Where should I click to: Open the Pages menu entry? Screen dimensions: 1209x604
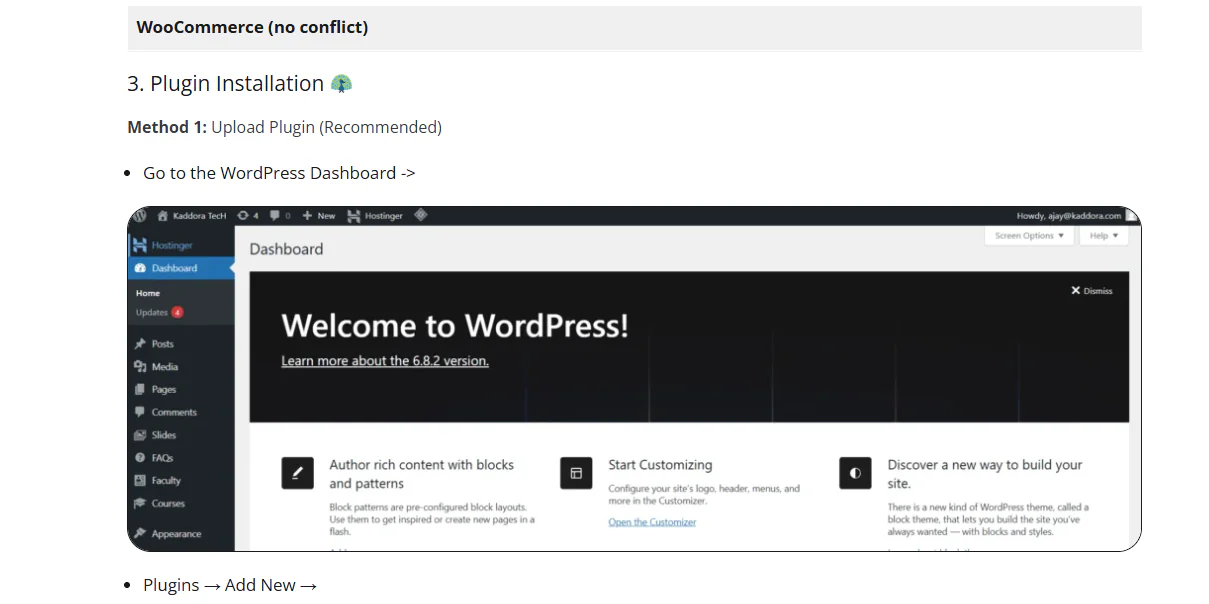[x=160, y=389]
